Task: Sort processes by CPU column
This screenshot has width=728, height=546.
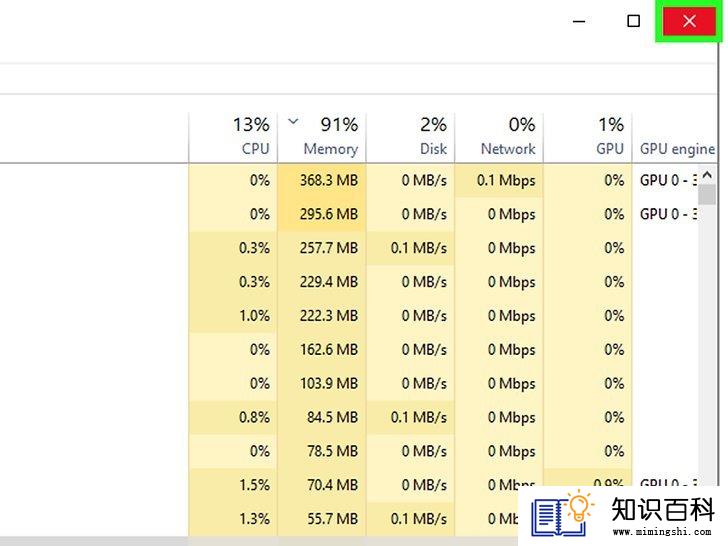Action: 233,137
